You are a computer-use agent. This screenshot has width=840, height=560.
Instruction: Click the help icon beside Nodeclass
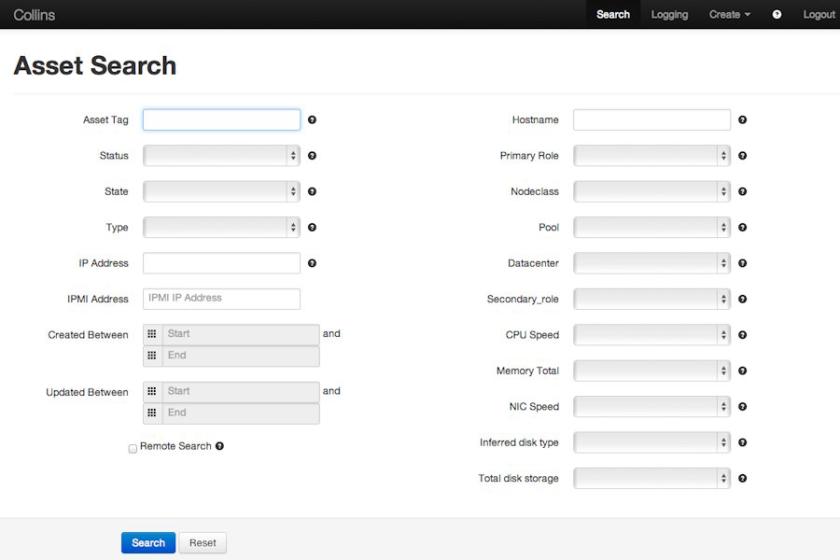742,191
